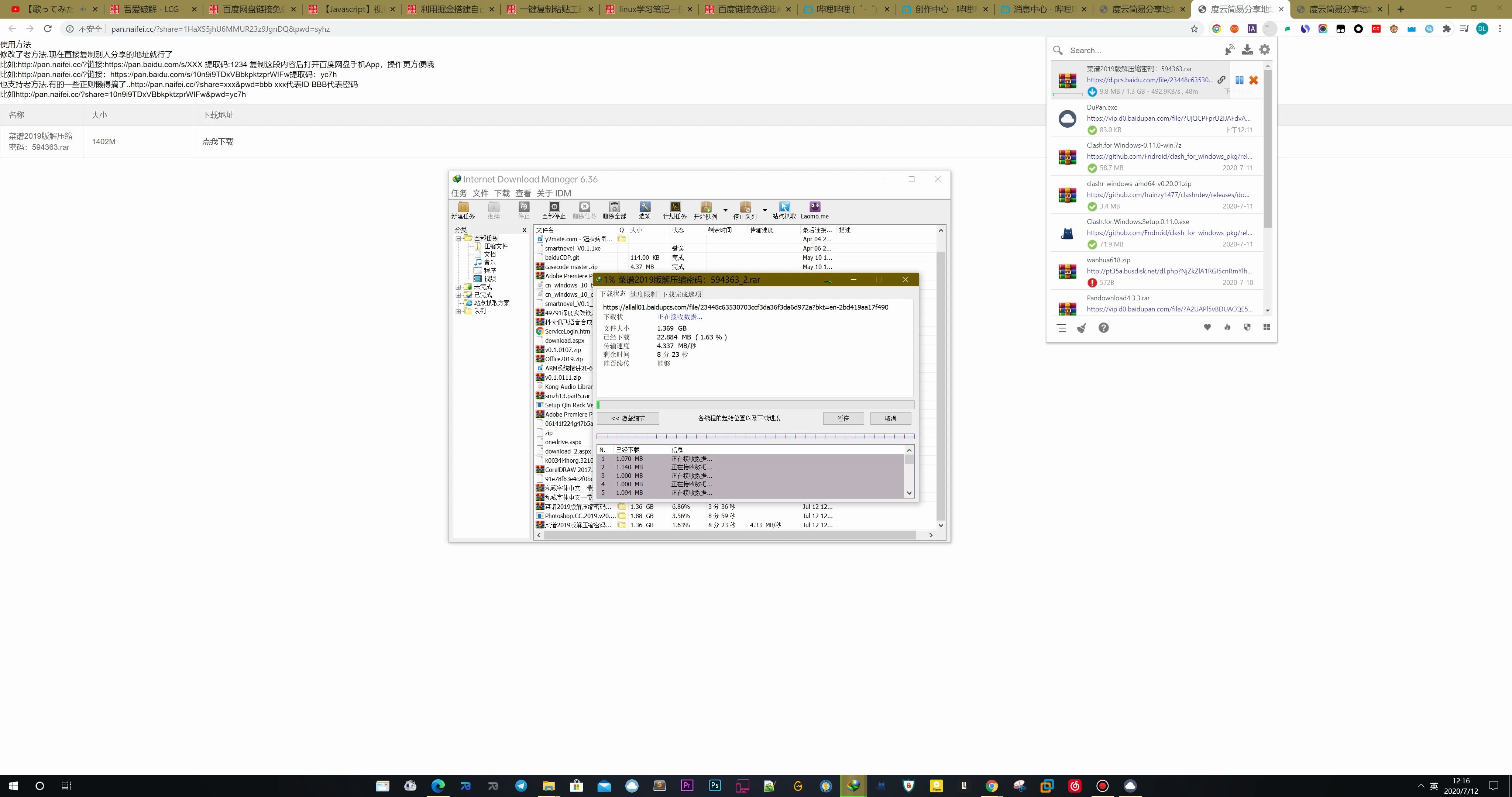Click the popup download list scrollbar
This screenshot has width=1512, height=797.
click(1267, 148)
